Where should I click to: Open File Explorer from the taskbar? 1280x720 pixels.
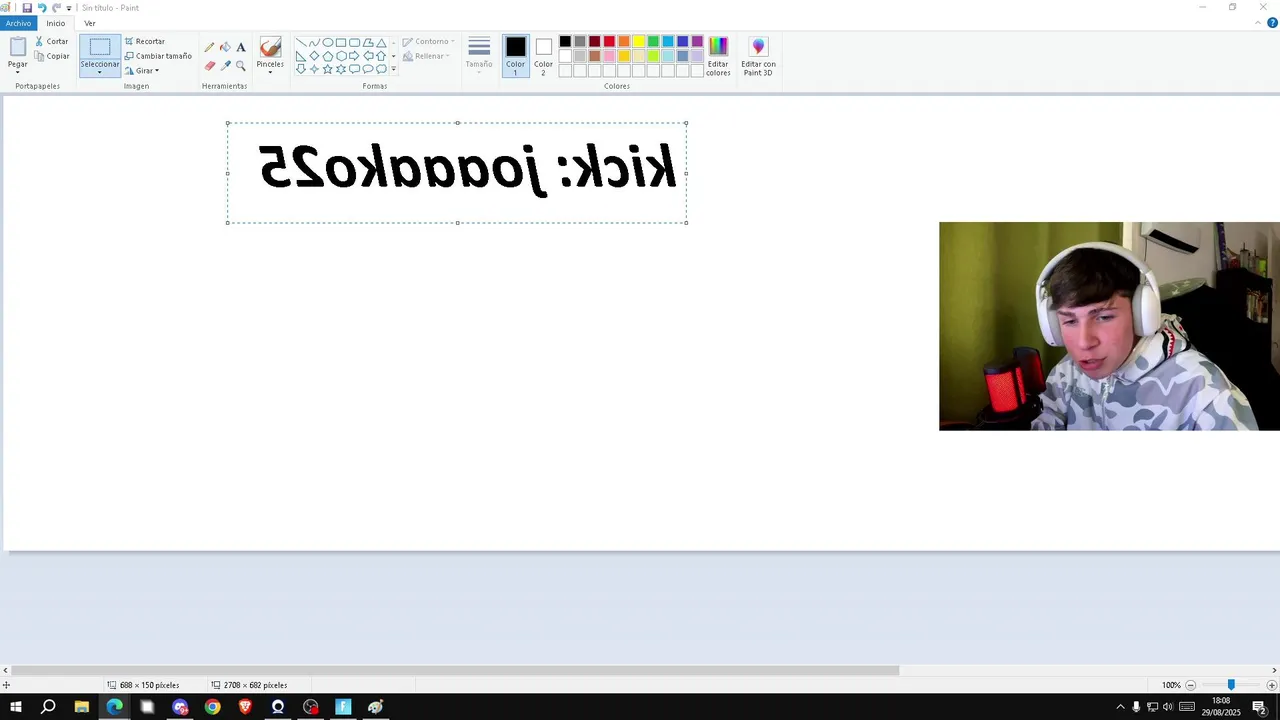point(81,707)
